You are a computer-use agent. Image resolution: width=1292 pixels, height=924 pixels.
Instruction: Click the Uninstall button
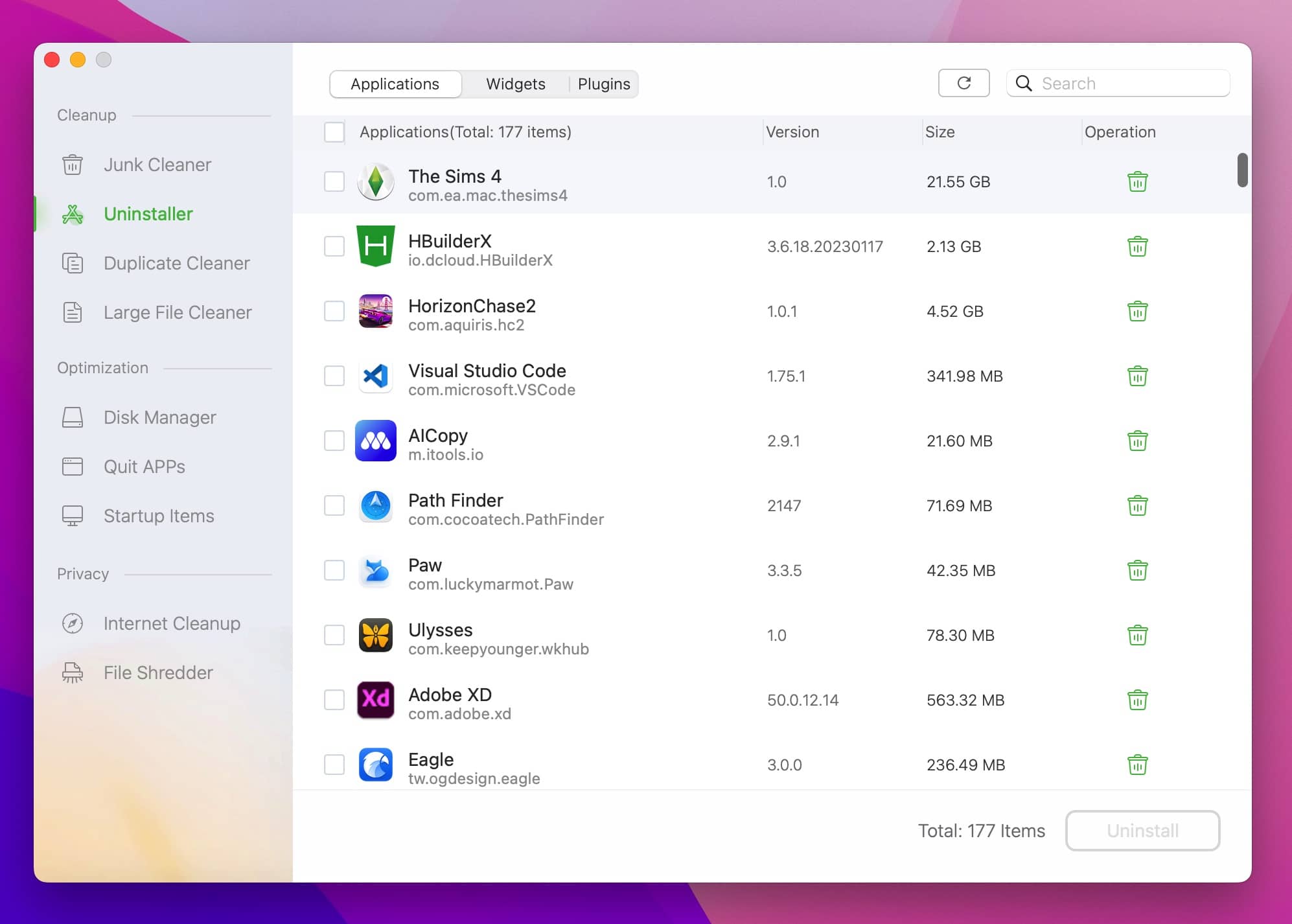pos(1142,831)
